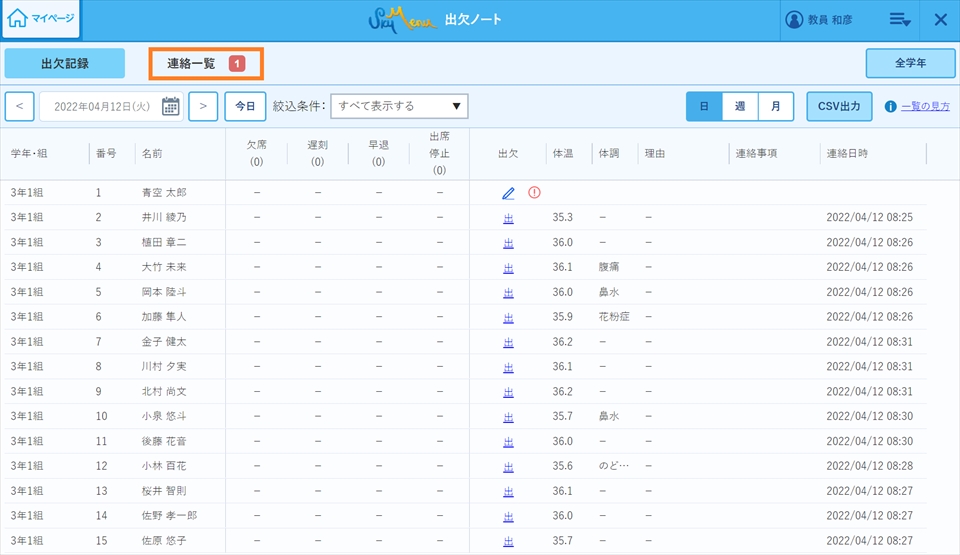Viewport: 960px width, 555px height.
Task: Go to the previous day arrow
Action: coord(20,106)
